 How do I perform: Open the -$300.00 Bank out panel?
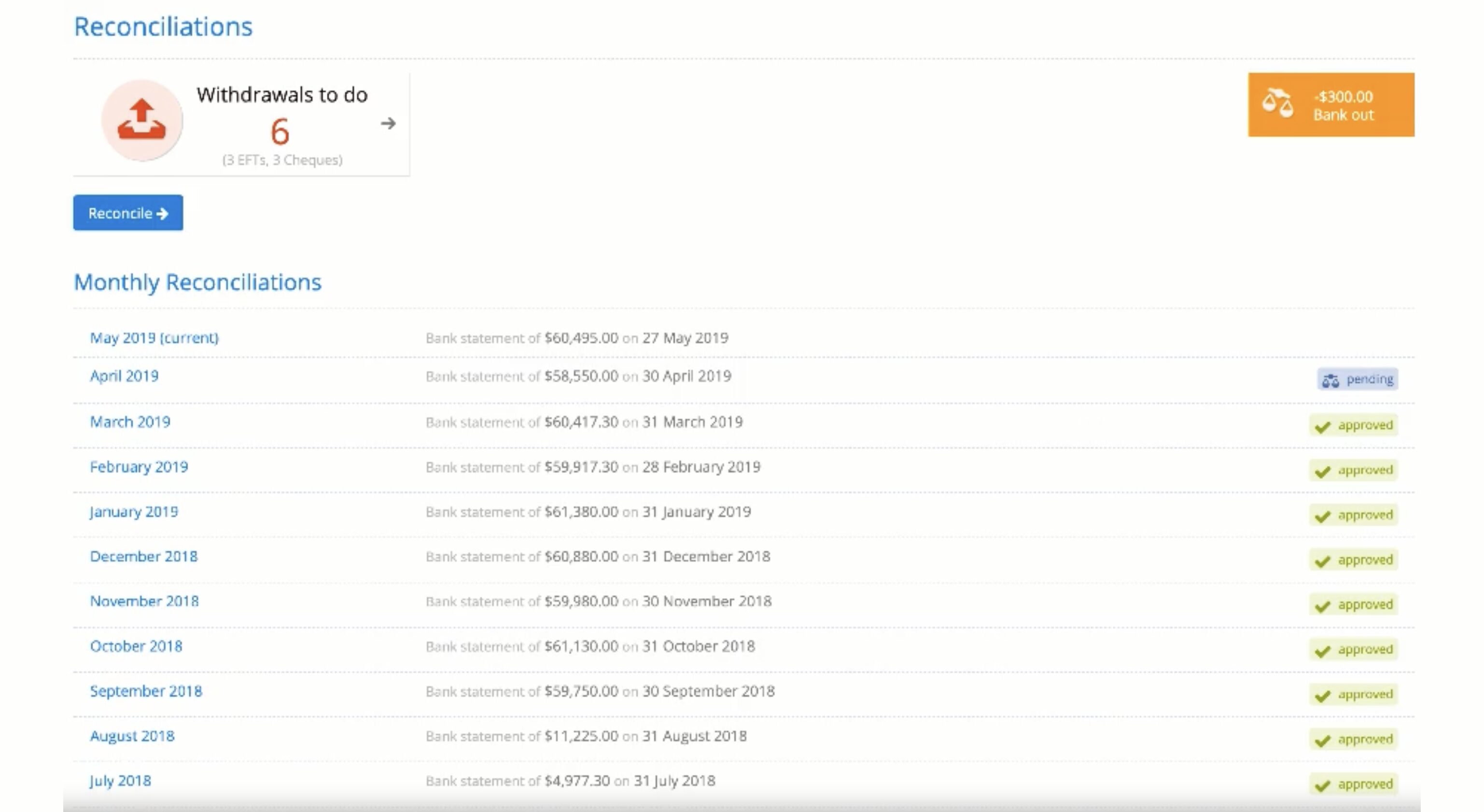click(1331, 105)
